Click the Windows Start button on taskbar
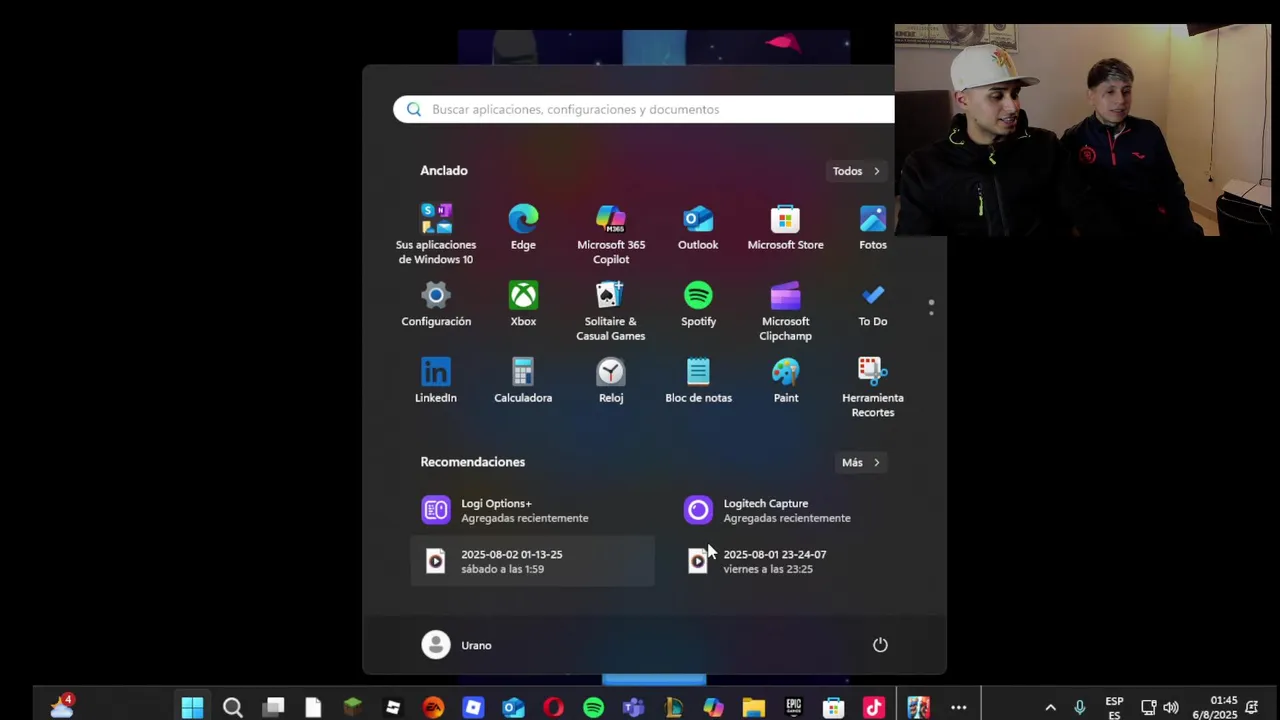The width and height of the screenshot is (1280, 720). point(192,708)
